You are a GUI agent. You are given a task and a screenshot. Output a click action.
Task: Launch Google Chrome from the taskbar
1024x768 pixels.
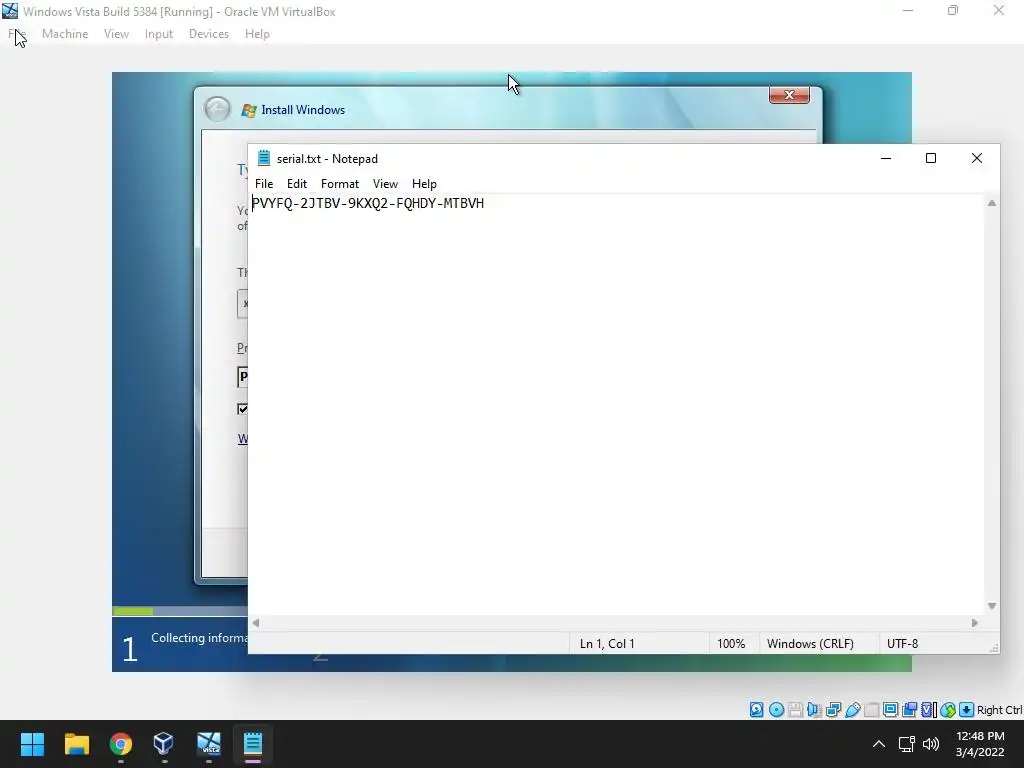coord(121,744)
